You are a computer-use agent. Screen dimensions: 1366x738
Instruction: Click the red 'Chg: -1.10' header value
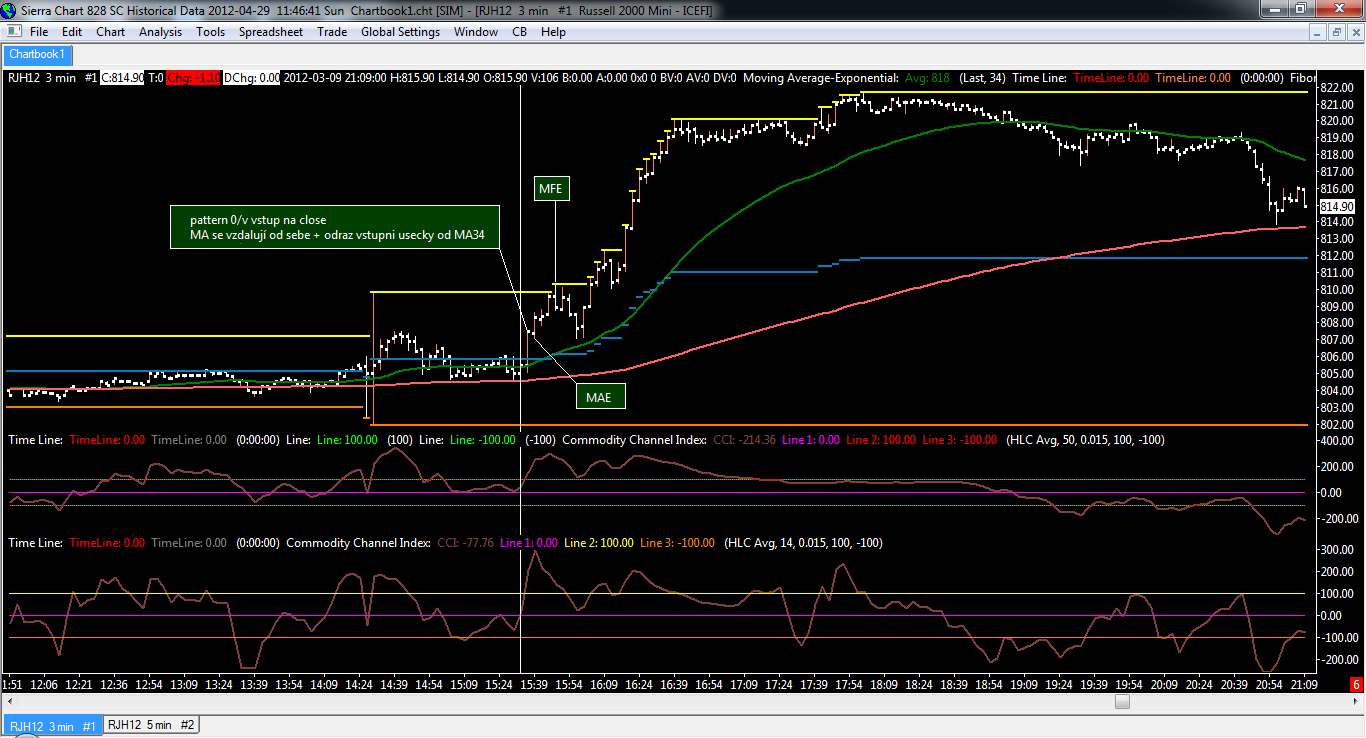point(194,77)
